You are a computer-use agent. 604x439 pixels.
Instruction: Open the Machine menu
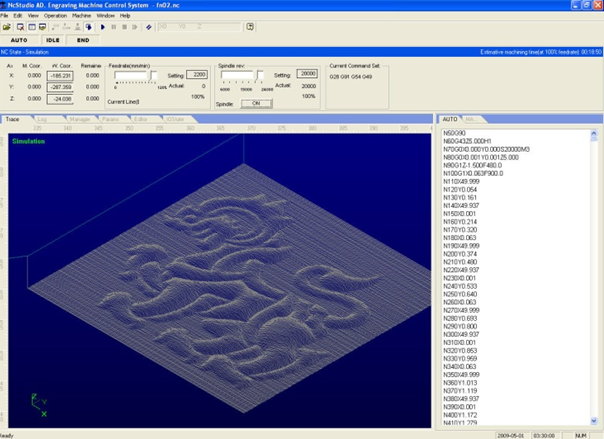tap(82, 16)
